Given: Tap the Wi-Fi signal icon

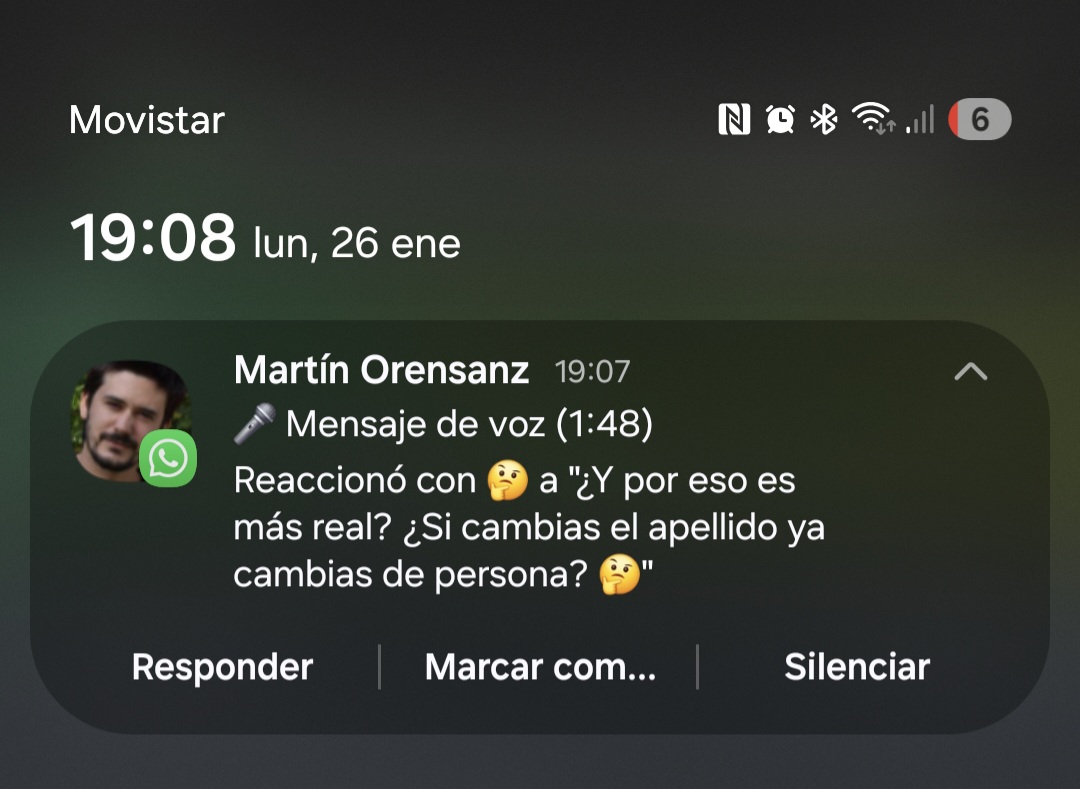Looking at the screenshot, I should click(x=873, y=118).
